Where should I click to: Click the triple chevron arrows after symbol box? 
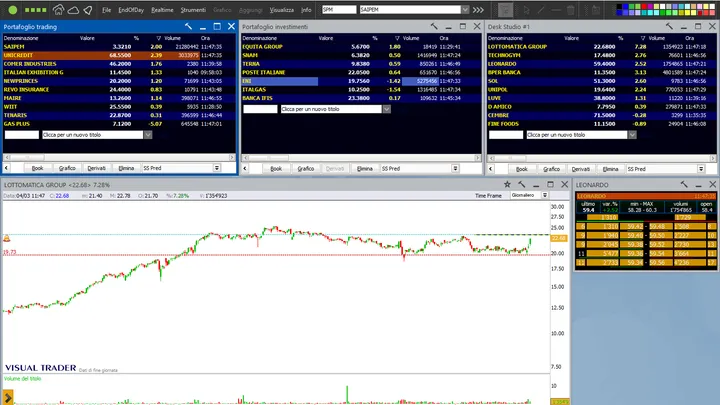pyautogui.click(x=478, y=10)
